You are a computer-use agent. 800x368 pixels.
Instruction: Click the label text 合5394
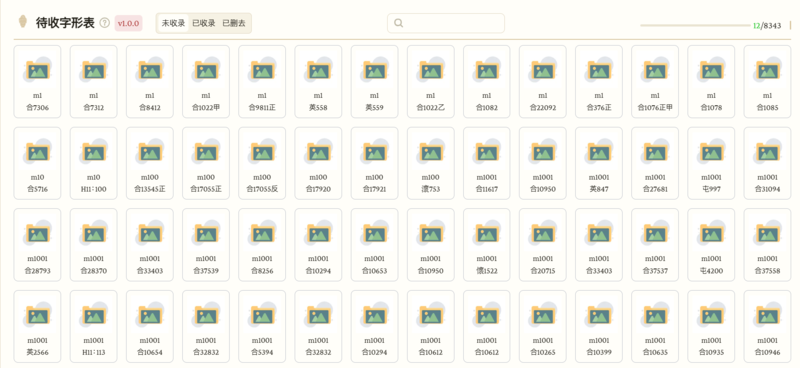point(262,352)
